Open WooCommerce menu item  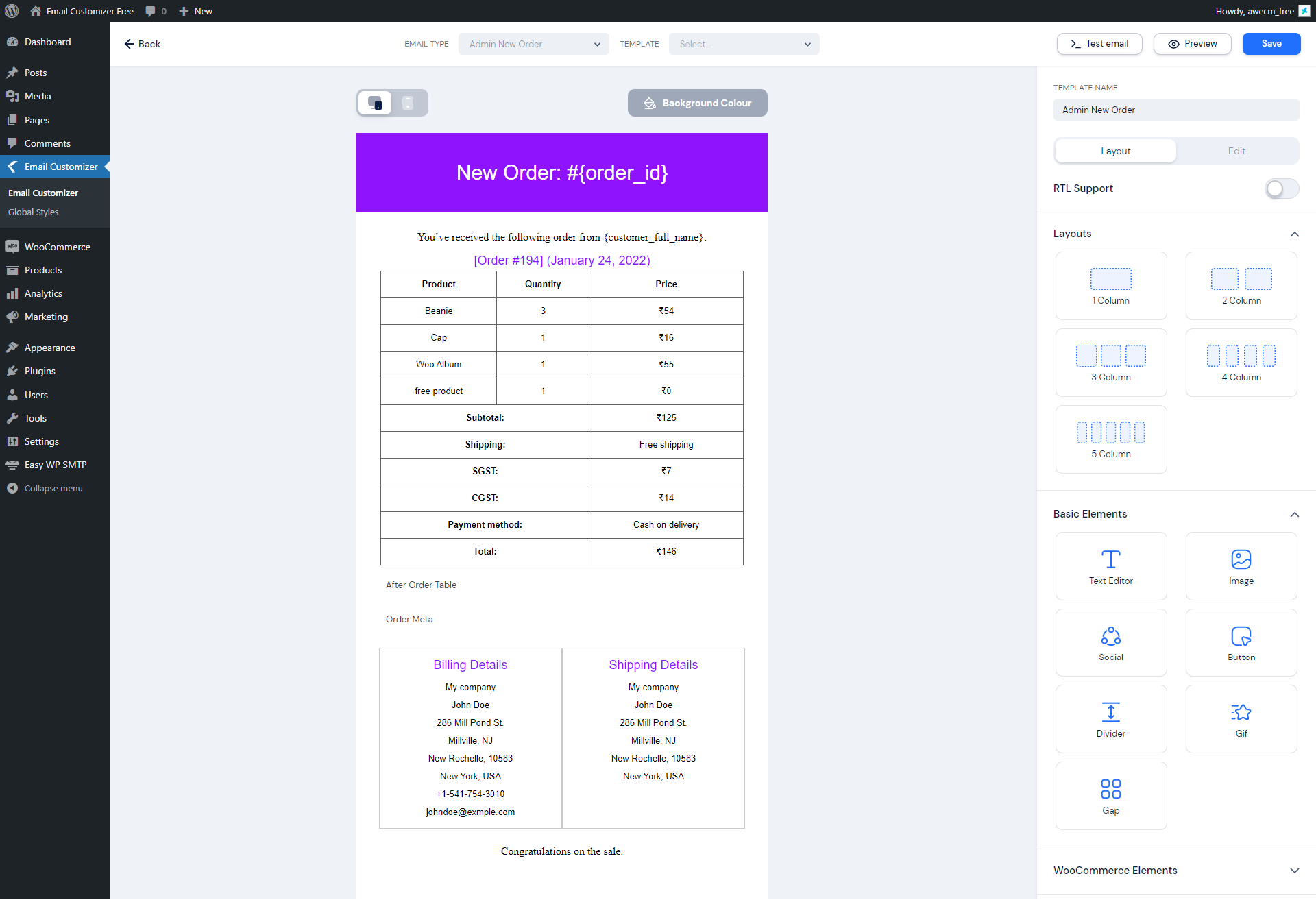click(x=55, y=247)
